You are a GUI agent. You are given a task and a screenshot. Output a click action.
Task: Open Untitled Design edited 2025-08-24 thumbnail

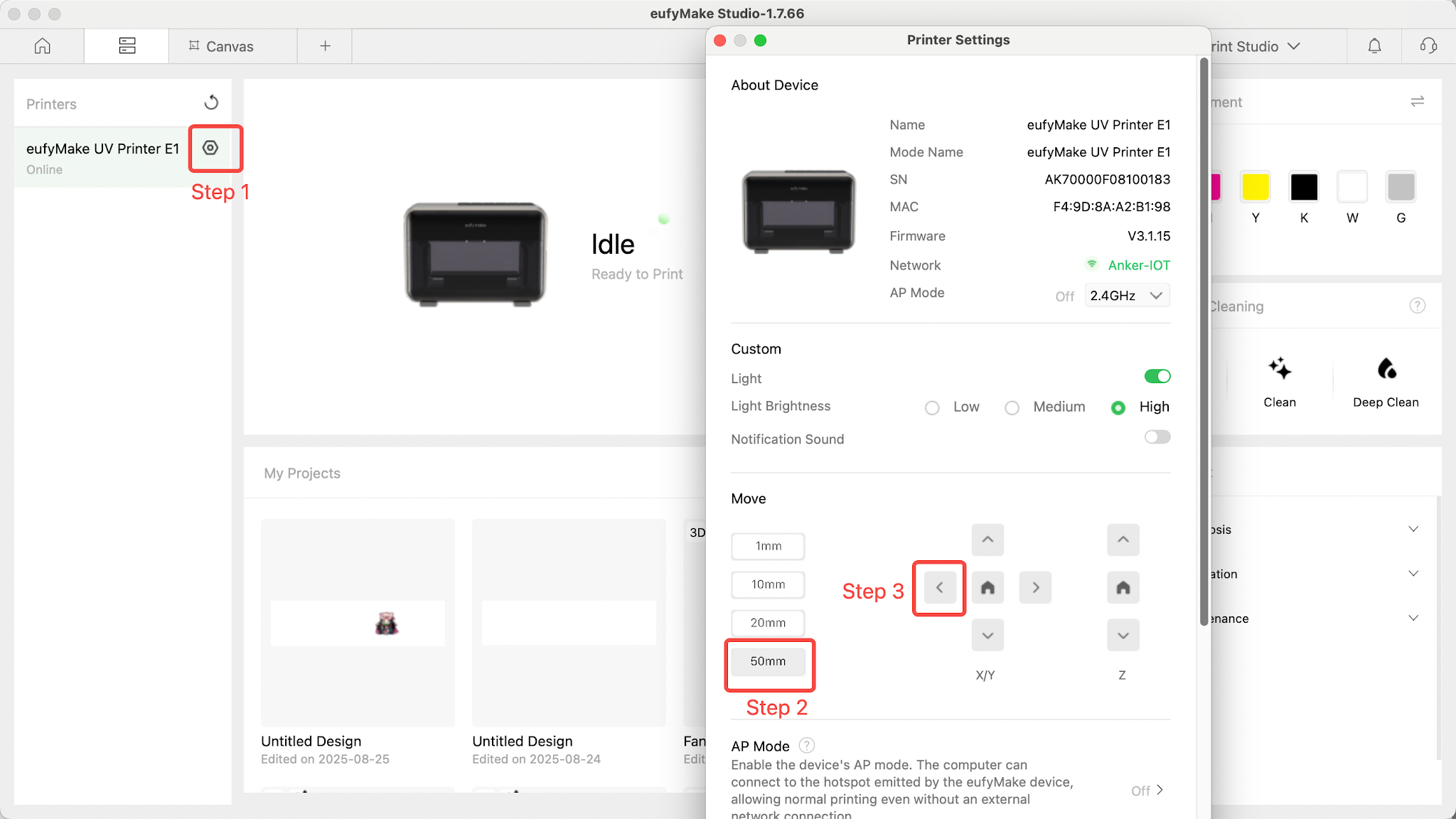pyautogui.click(x=569, y=623)
